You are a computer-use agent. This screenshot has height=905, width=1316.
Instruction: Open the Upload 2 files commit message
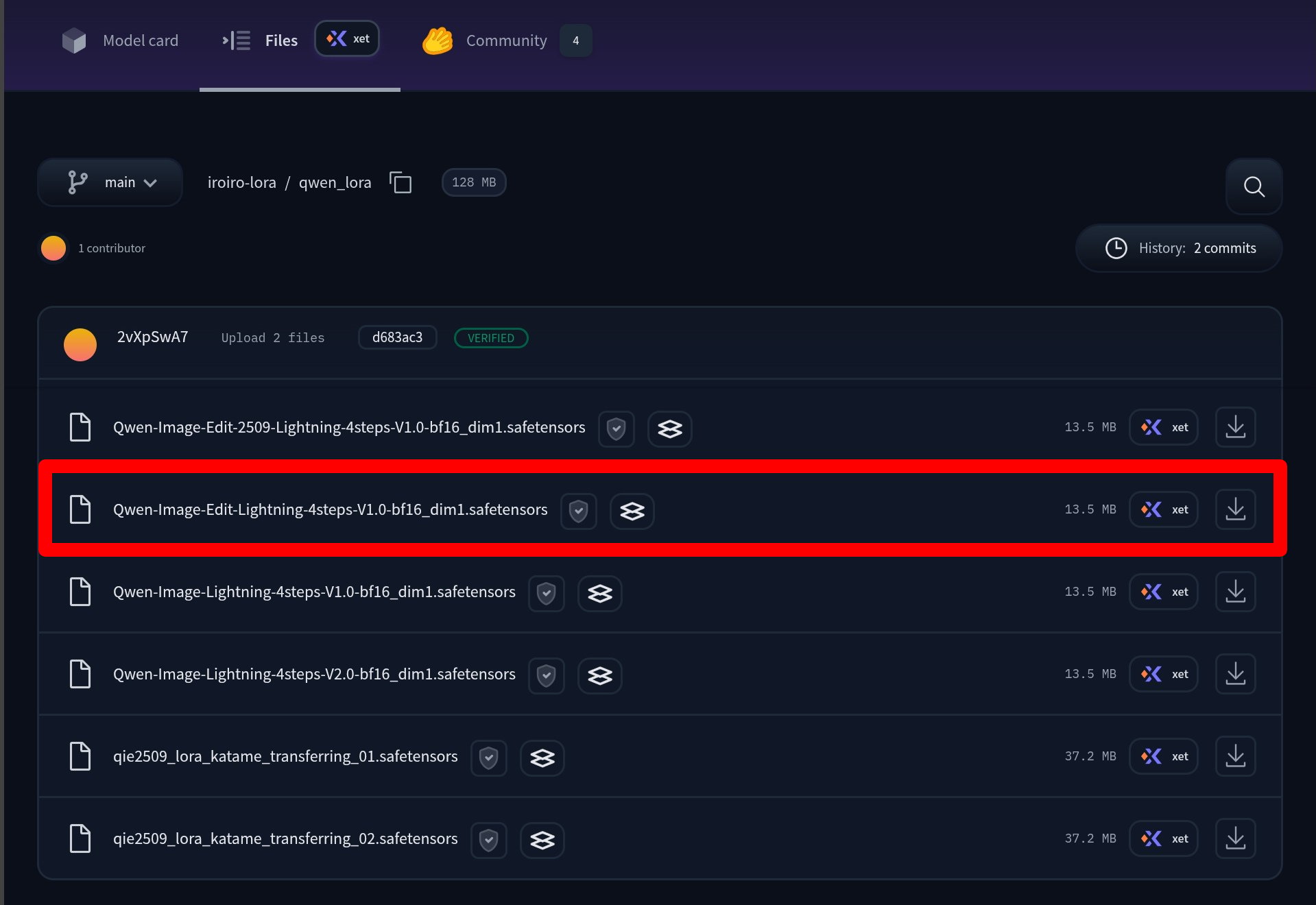click(273, 338)
